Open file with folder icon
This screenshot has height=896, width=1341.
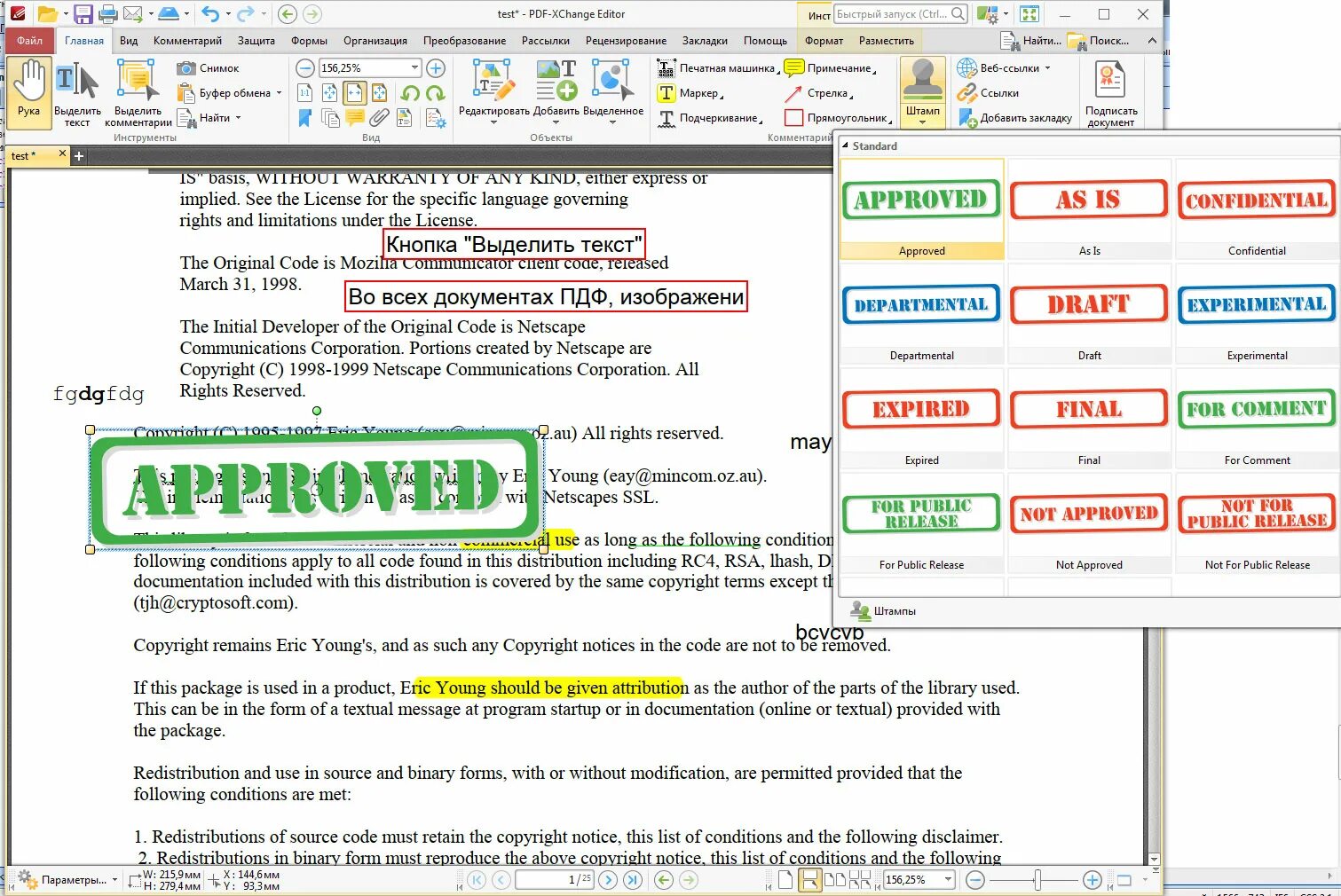[x=47, y=13]
